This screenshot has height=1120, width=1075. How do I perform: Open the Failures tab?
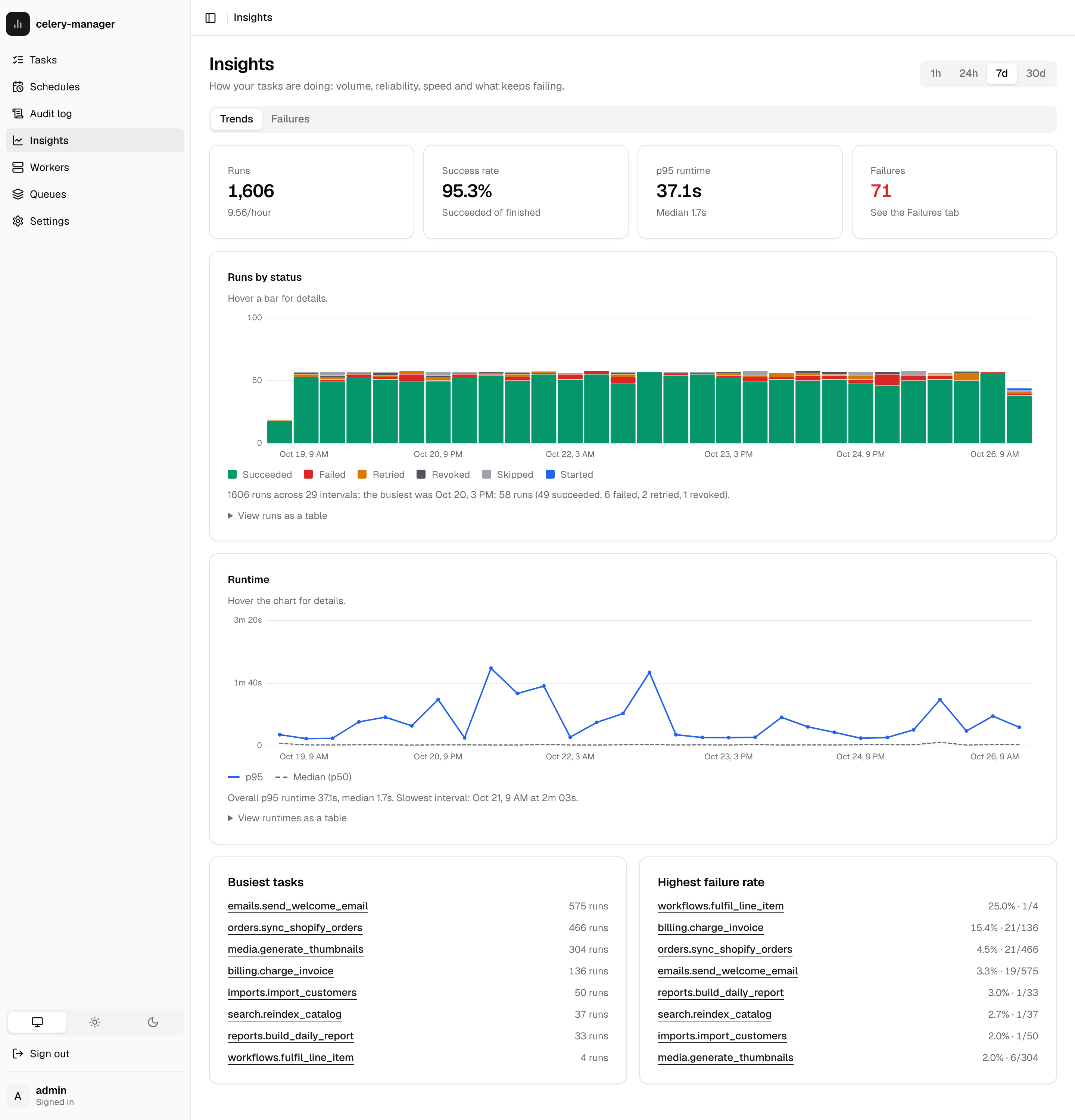point(290,119)
